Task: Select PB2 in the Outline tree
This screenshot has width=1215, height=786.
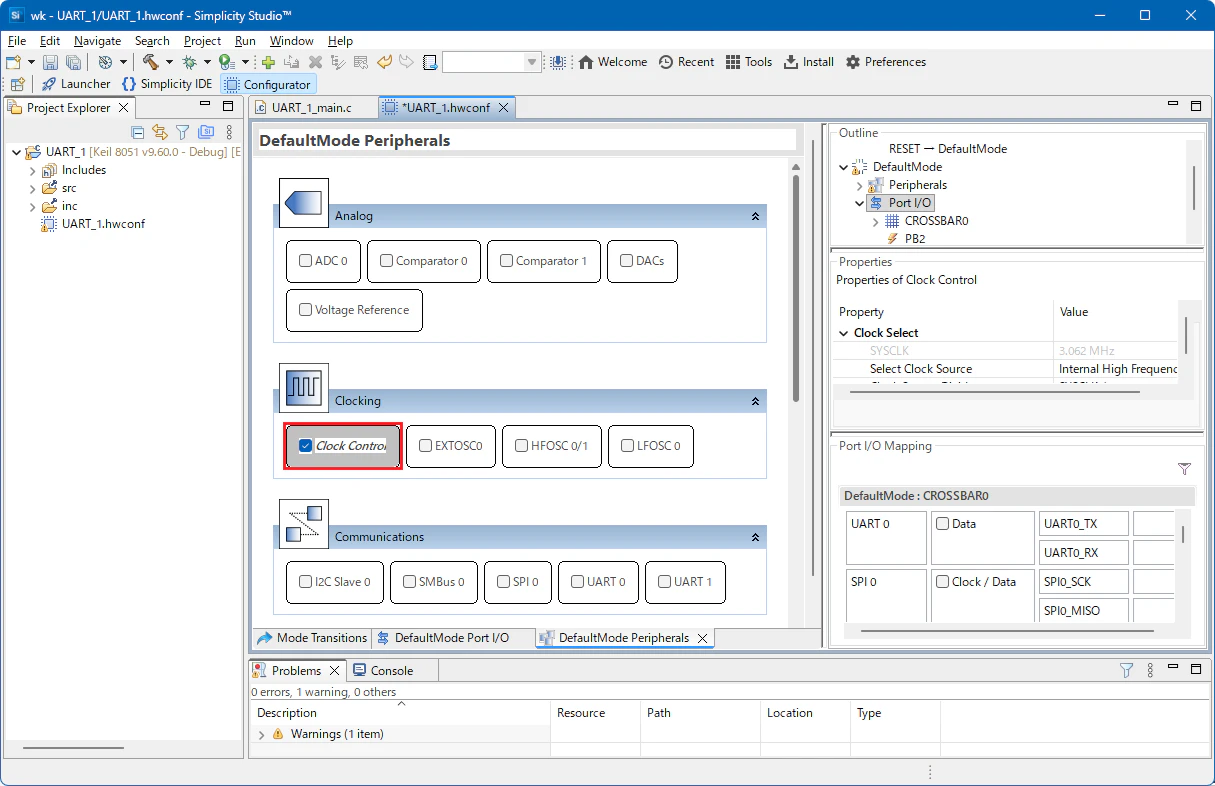Action: 915,239
